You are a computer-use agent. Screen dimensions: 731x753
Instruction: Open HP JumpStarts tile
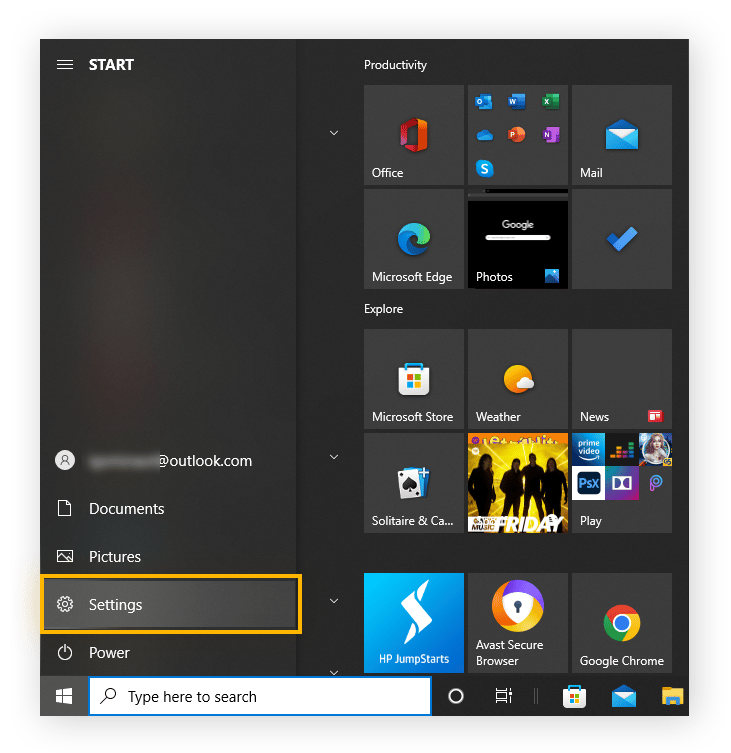(413, 623)
